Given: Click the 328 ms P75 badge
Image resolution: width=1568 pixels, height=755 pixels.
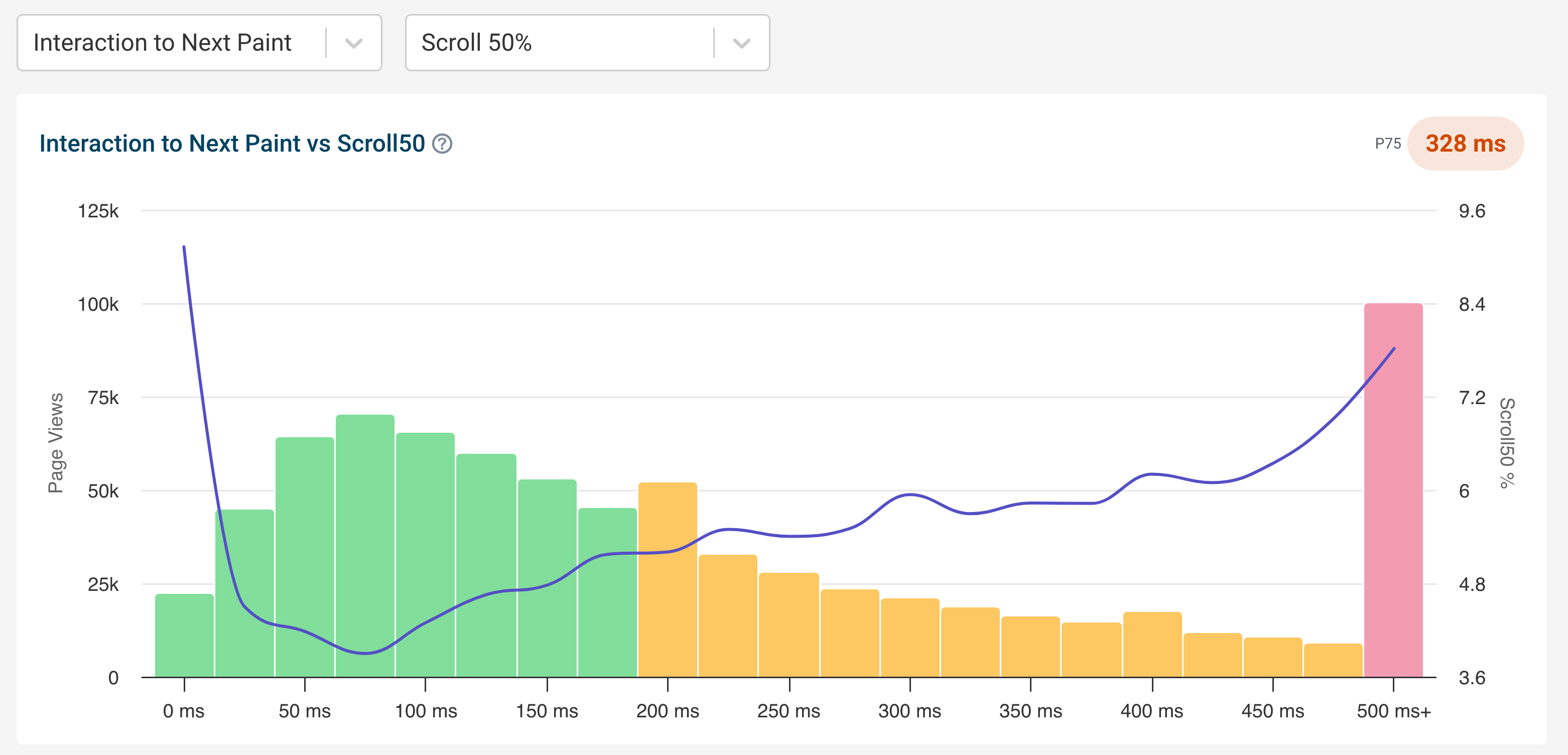Looking at the screenshot, I should click(1466, 144).
